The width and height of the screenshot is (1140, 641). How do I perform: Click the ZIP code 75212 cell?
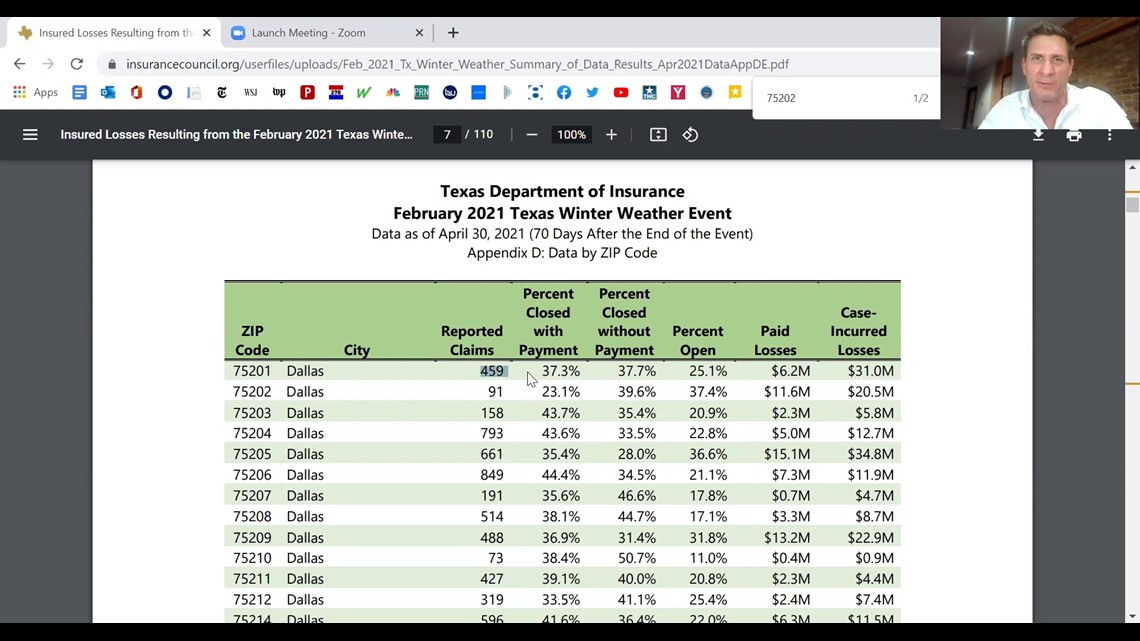pyautogui.click(x=252, y=600)
